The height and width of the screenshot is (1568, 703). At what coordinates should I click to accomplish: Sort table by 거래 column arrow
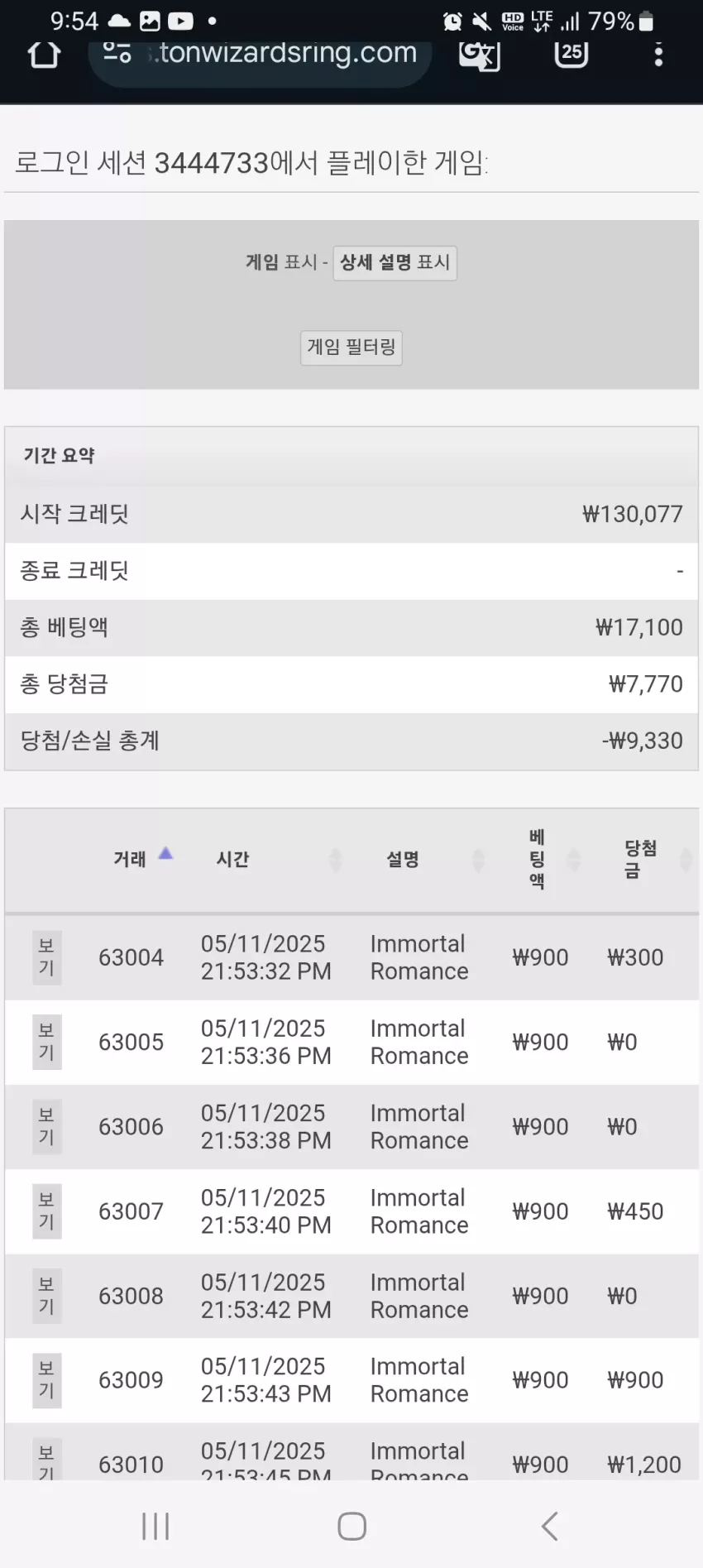click(x=165, y=854)
